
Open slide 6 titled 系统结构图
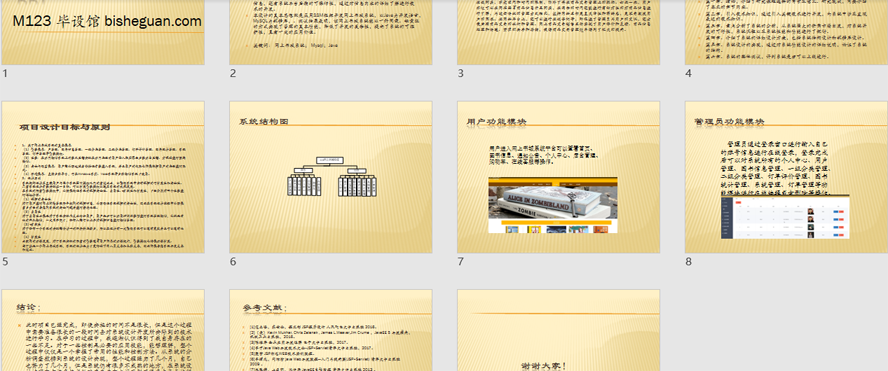(x=331, y=177)
